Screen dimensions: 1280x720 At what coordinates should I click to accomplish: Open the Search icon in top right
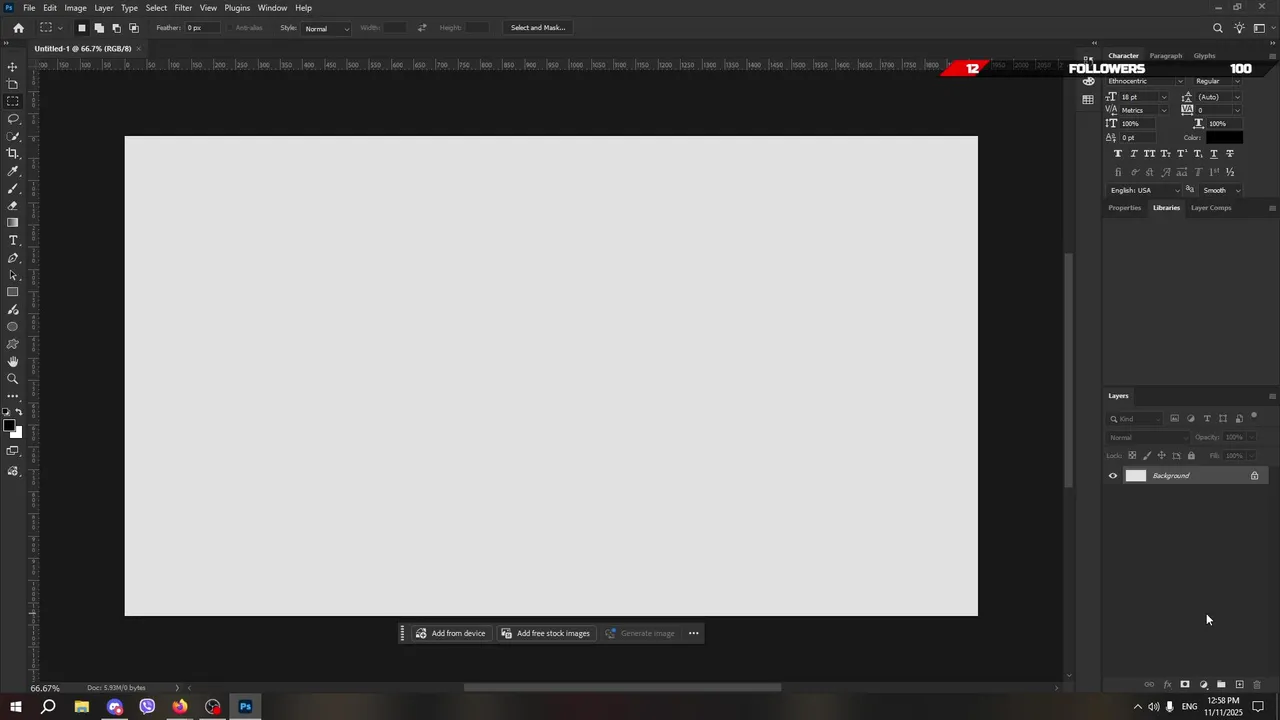pos(1217,28)
